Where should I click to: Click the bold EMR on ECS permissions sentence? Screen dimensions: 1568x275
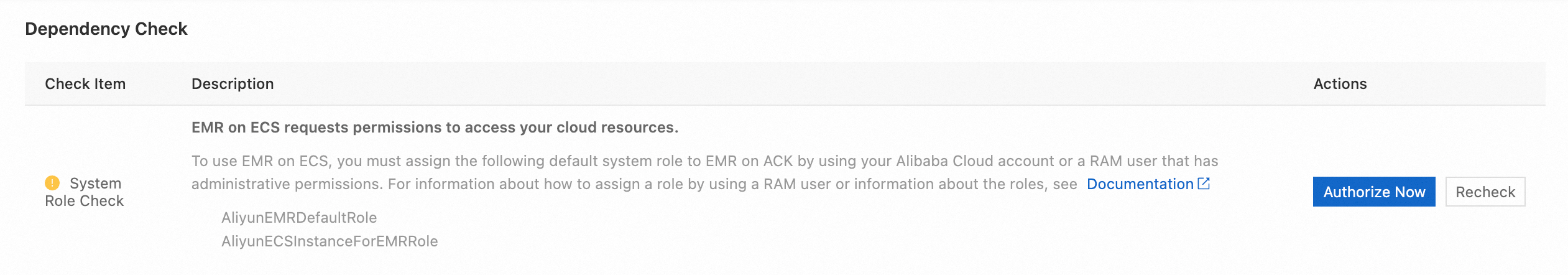[435, 128]
